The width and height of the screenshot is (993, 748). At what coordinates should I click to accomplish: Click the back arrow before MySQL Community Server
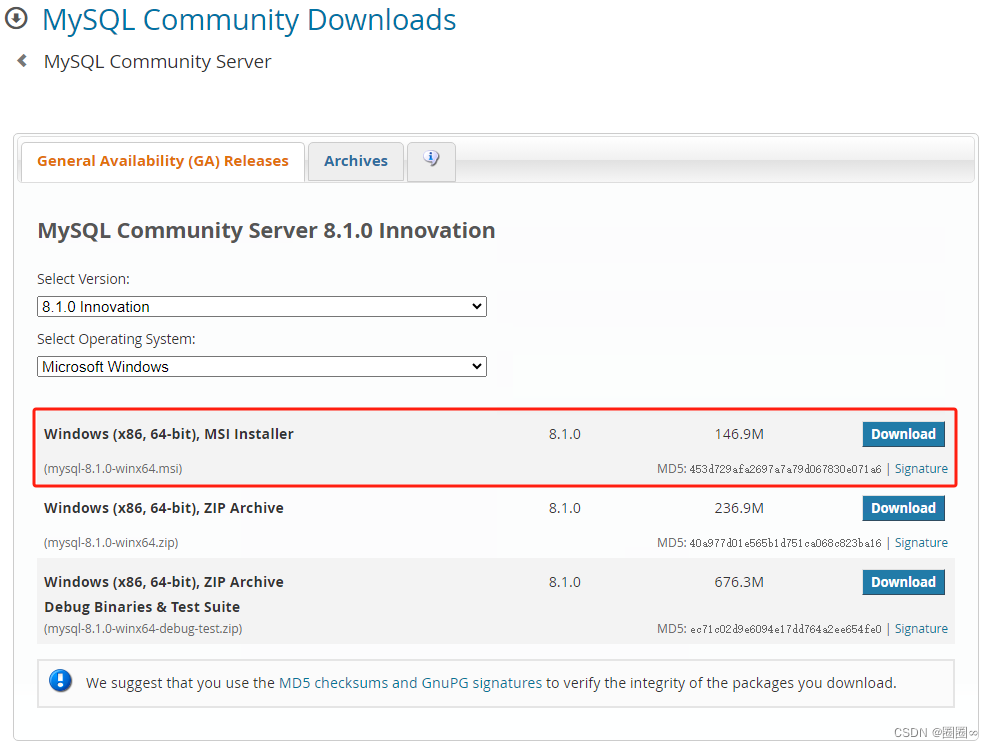pos(22,61)
